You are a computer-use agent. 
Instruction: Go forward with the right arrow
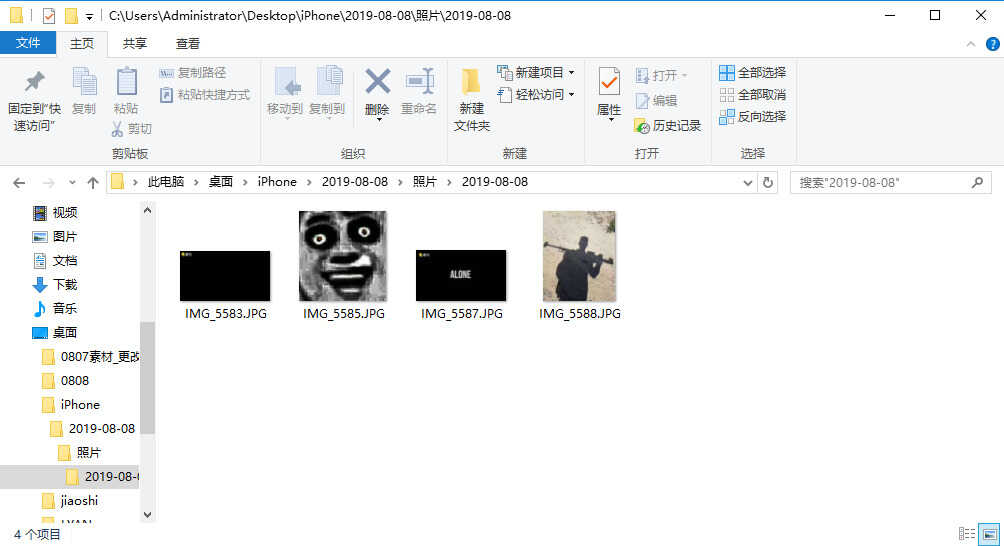(x=49, y=183)
